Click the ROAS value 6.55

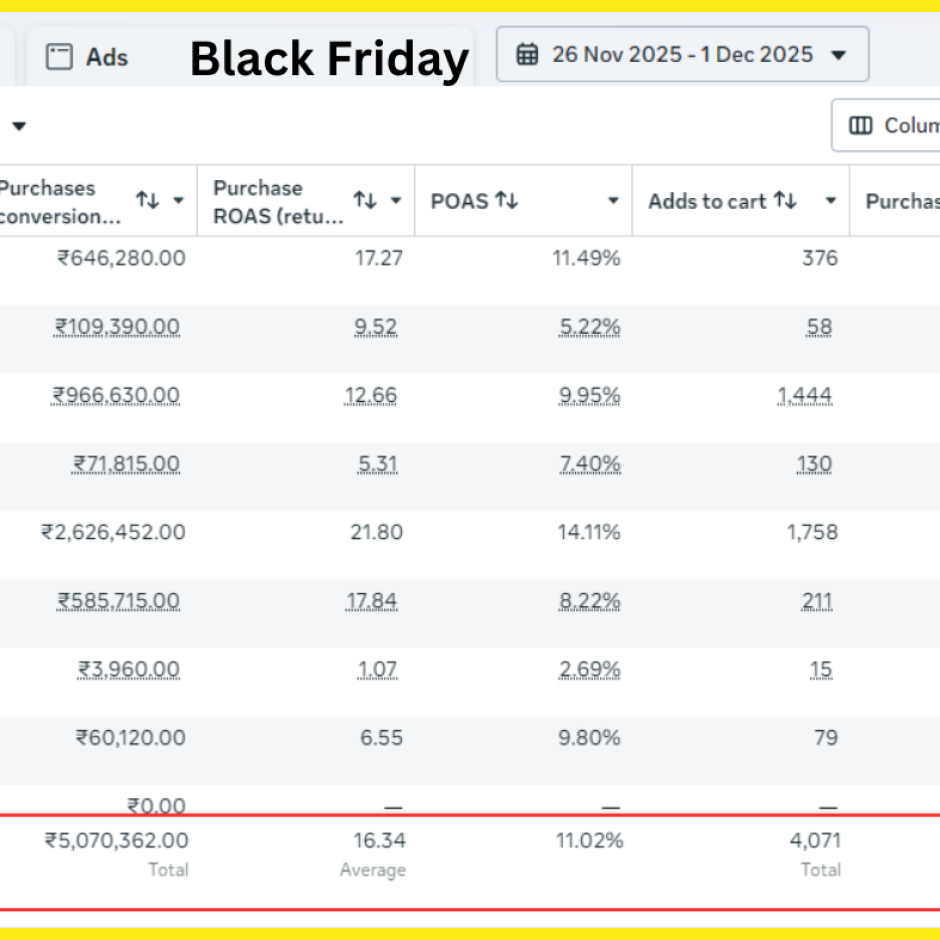[x=381, y=737]
